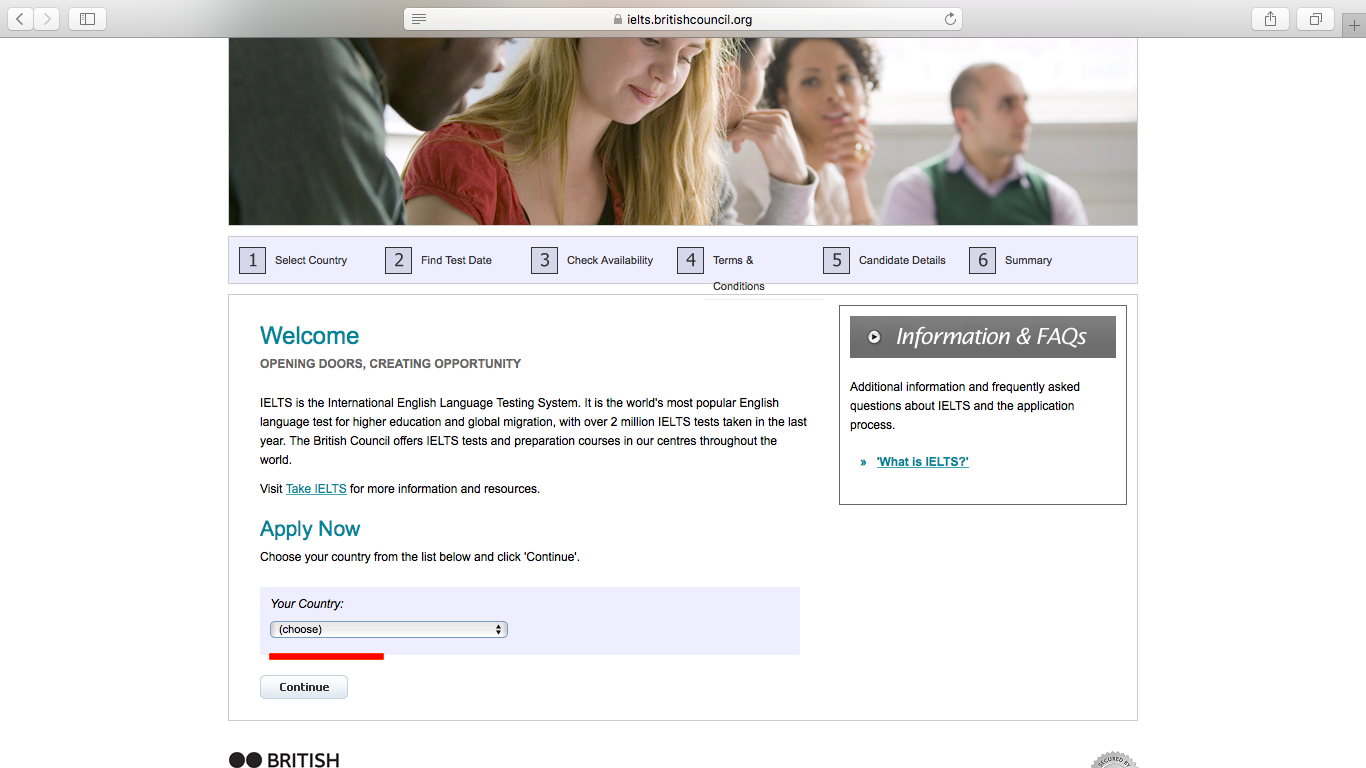1366x768 pixels.
Task: Click the British Council logo
Action: 284,760
